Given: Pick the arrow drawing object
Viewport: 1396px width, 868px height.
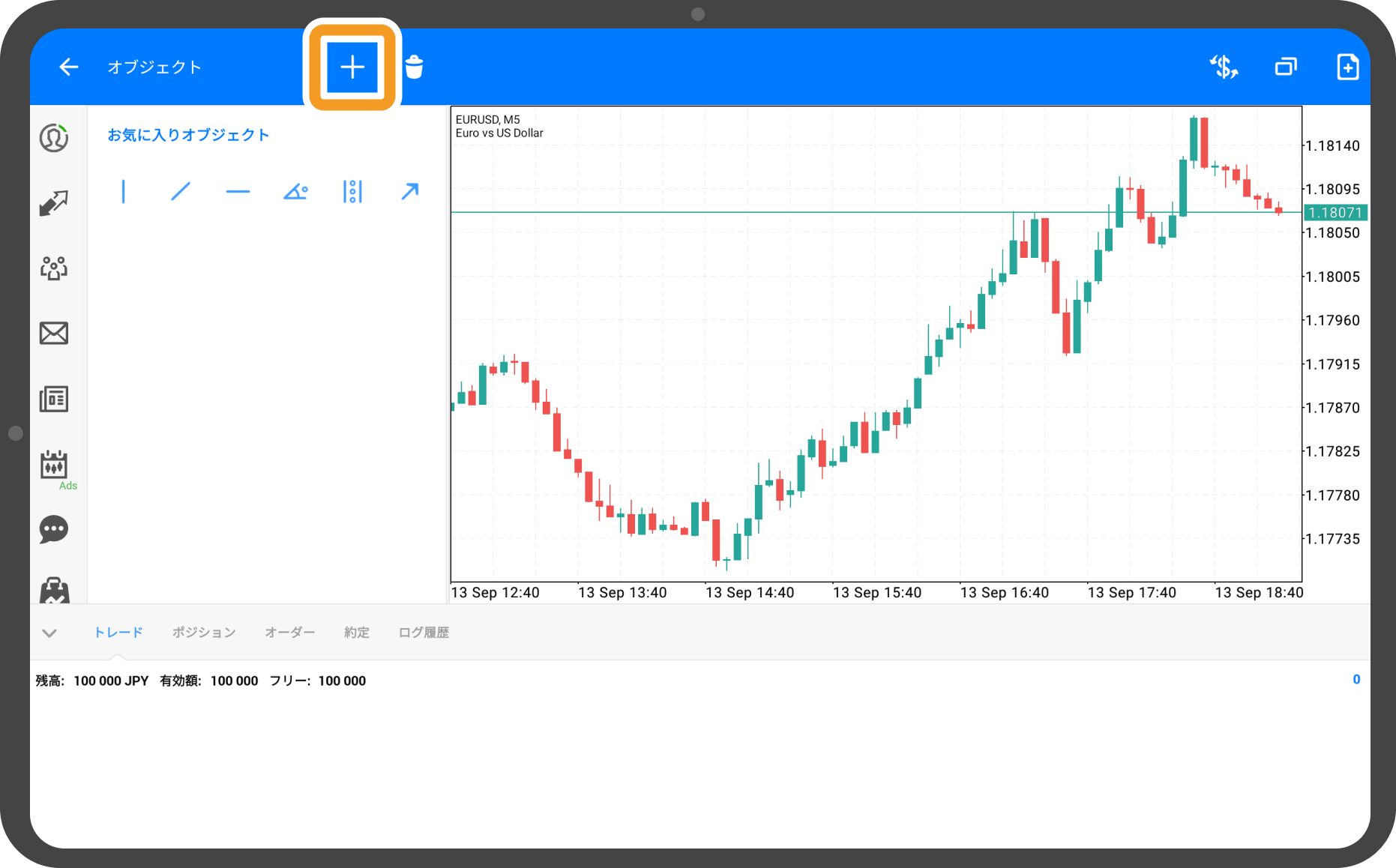Looking at the screenshot, I should tap(409, 192).
